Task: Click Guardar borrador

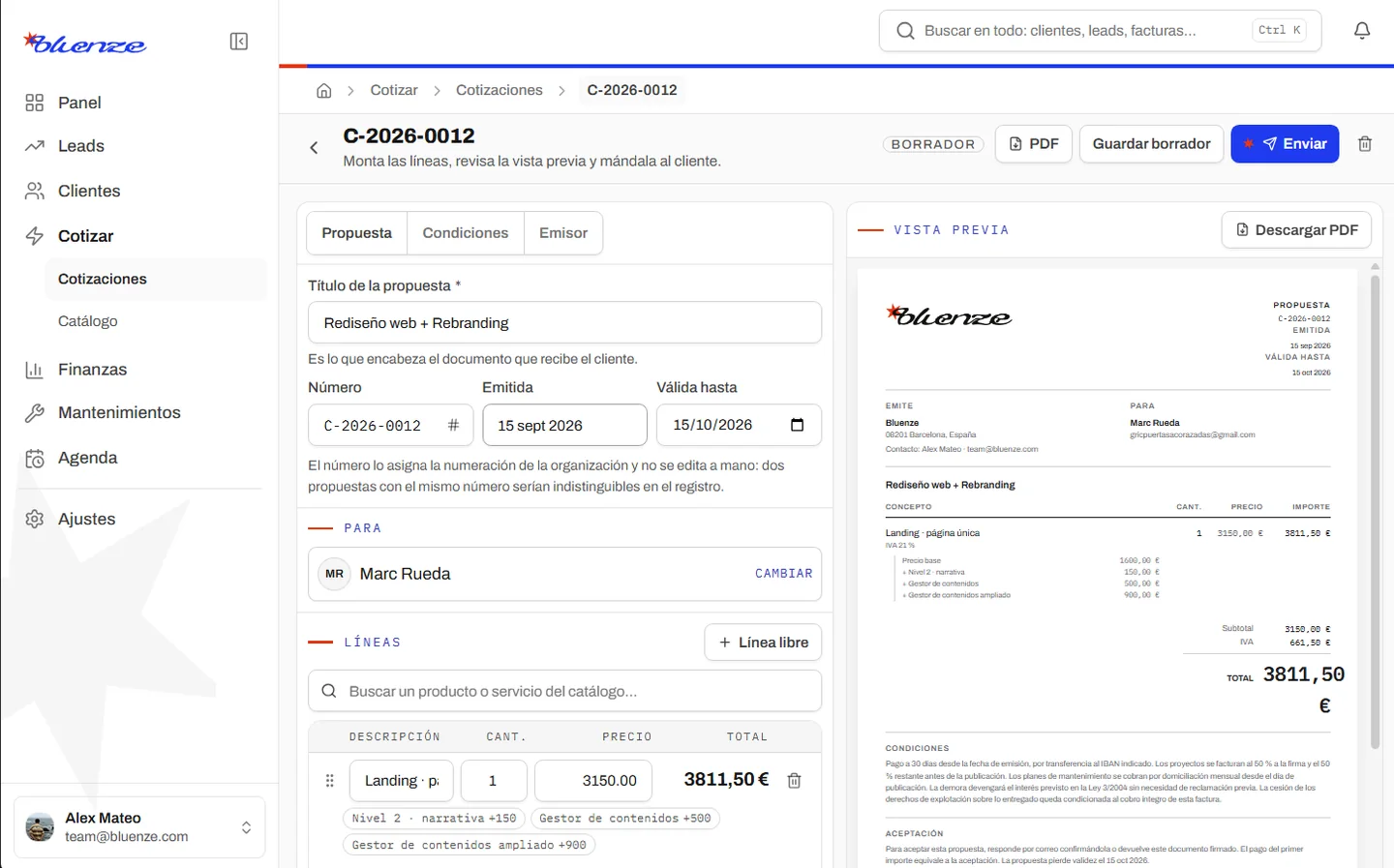Action: click(1152, 144)
